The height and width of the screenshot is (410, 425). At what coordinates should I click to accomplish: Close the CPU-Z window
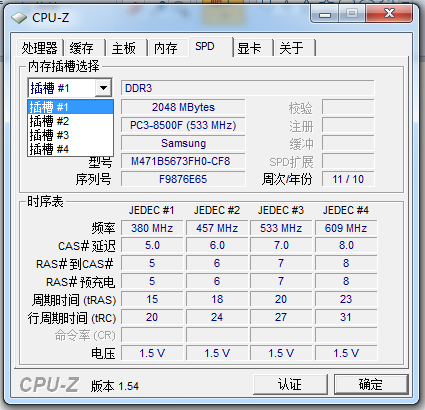(x=389, y=14)
